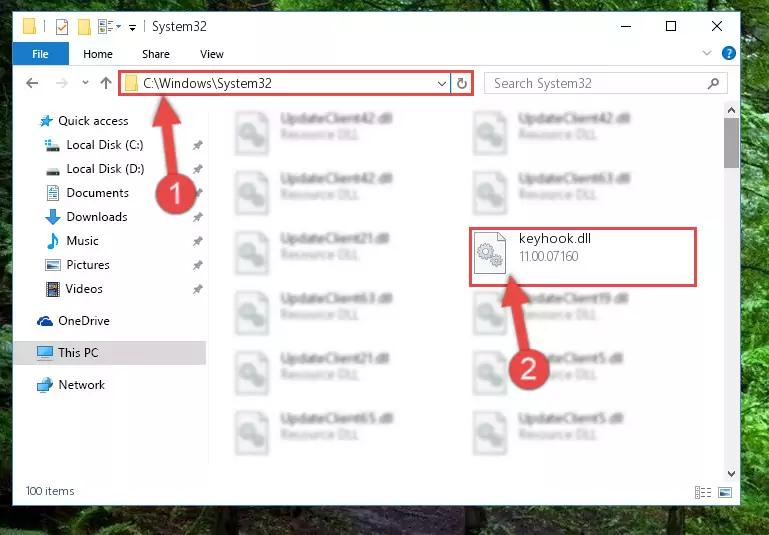Click the folder icon in title bar corner
Screen dimensions: 769x535
[x=29, y=26]
